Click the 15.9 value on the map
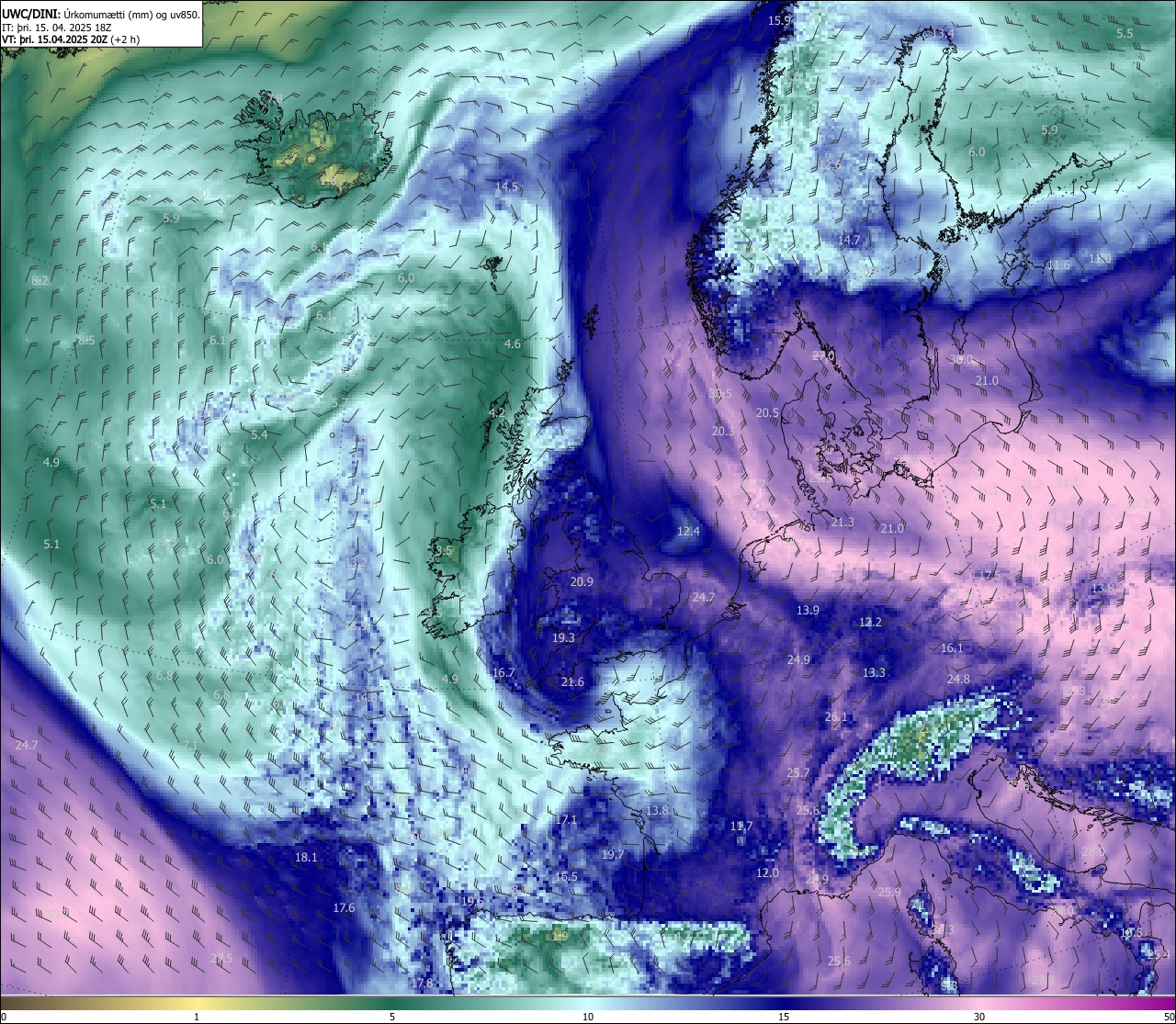 click(x=779, y=20)
